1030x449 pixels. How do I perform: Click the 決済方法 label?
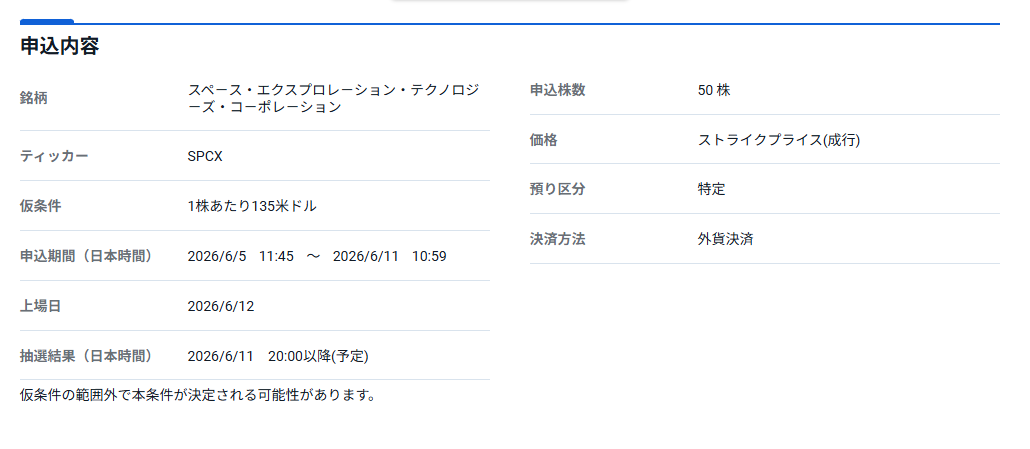pyautogui.click(x=557, y=239)
